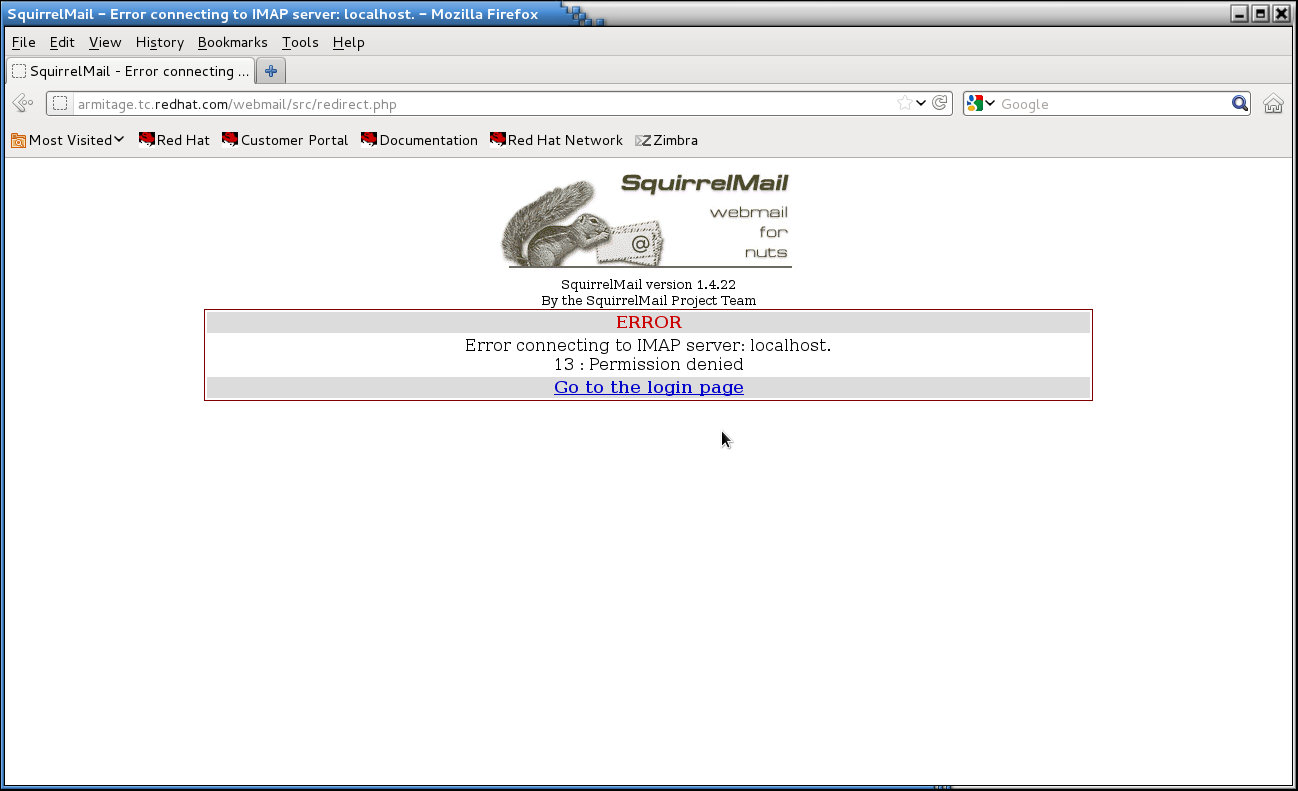Open the Red Hat bookmark
Image resolution: width=1298 pixels, height=791 pixels.
pyautogui.click(x=174, y=140)
